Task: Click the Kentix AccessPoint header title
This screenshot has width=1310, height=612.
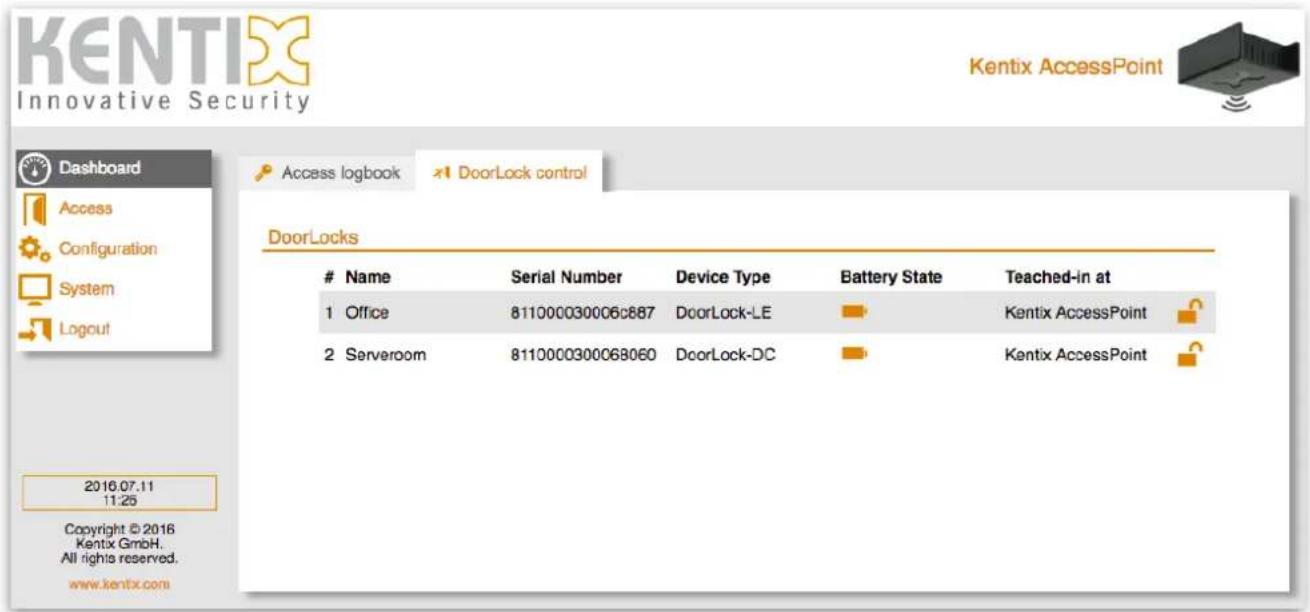Action: click(1066, 67)
